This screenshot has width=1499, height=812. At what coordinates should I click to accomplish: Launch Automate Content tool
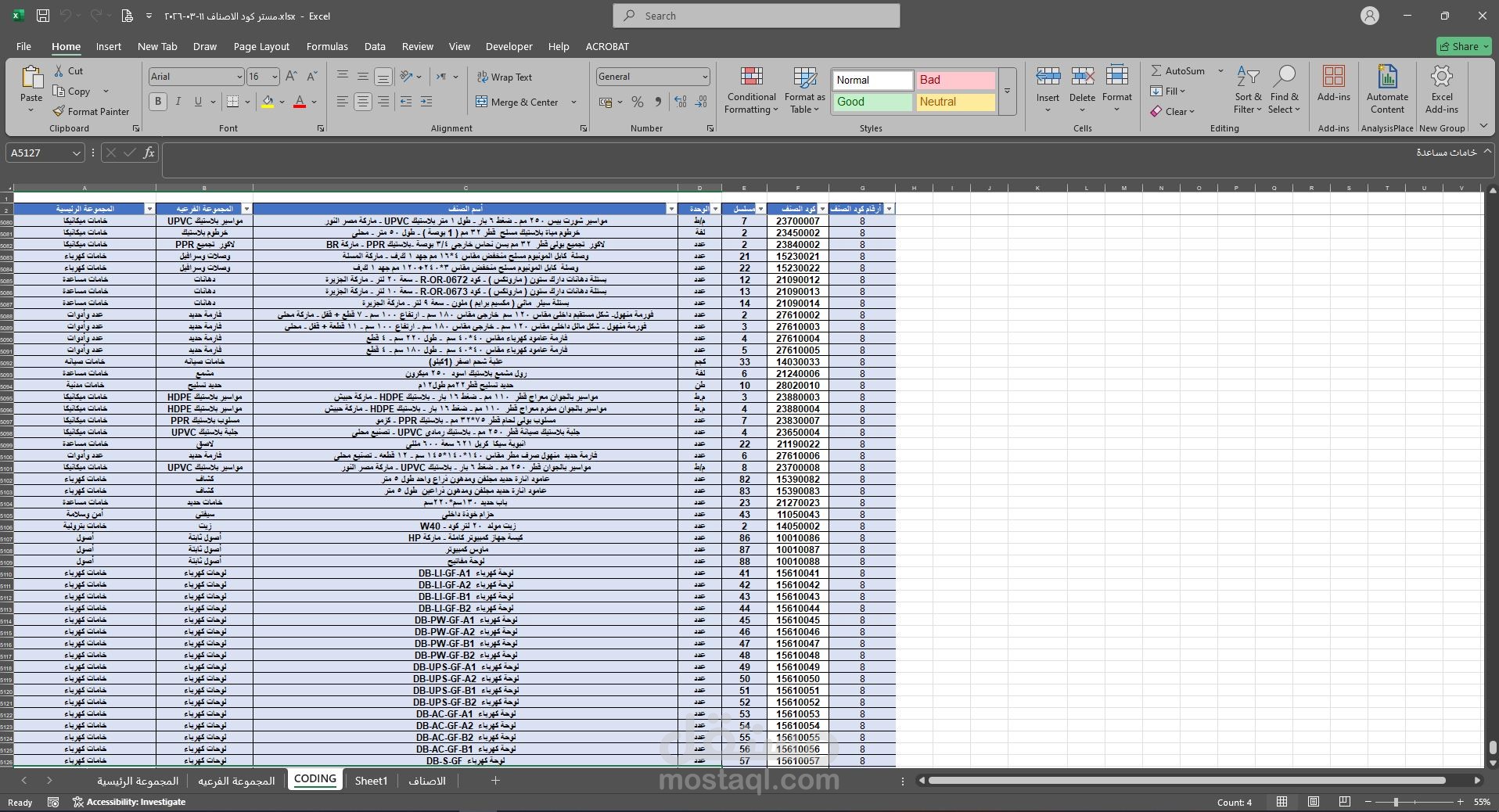click(x=1387, y=91)
